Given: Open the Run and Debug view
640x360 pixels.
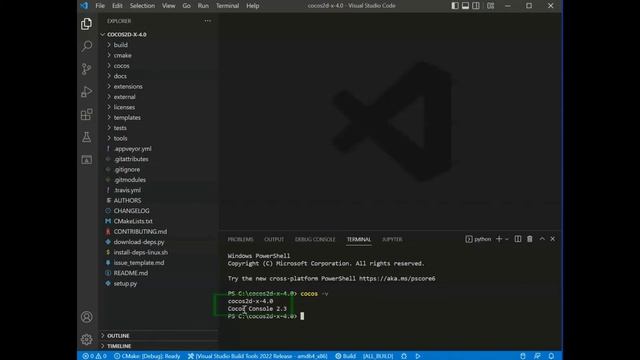Looking at the screenshot, I should pyautogui.click(x=86, y=92).
